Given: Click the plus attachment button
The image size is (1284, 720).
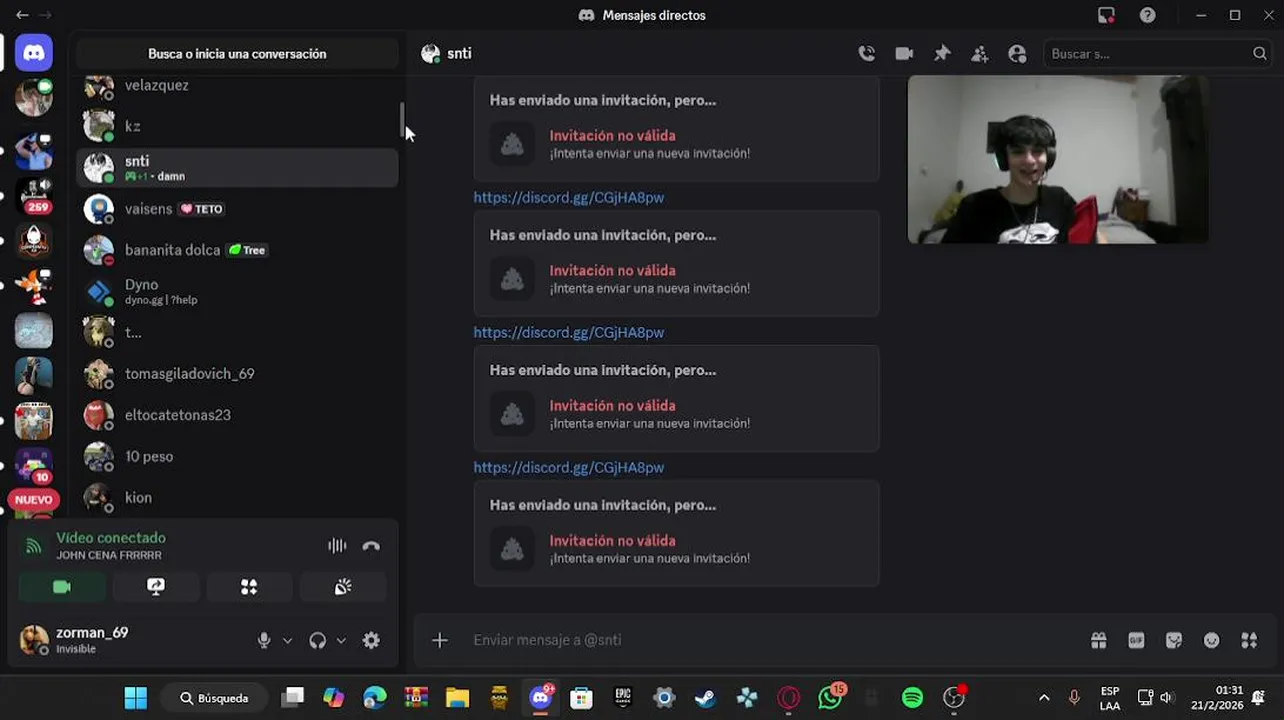Looking at the screenshot, I should tap(440, 640).
